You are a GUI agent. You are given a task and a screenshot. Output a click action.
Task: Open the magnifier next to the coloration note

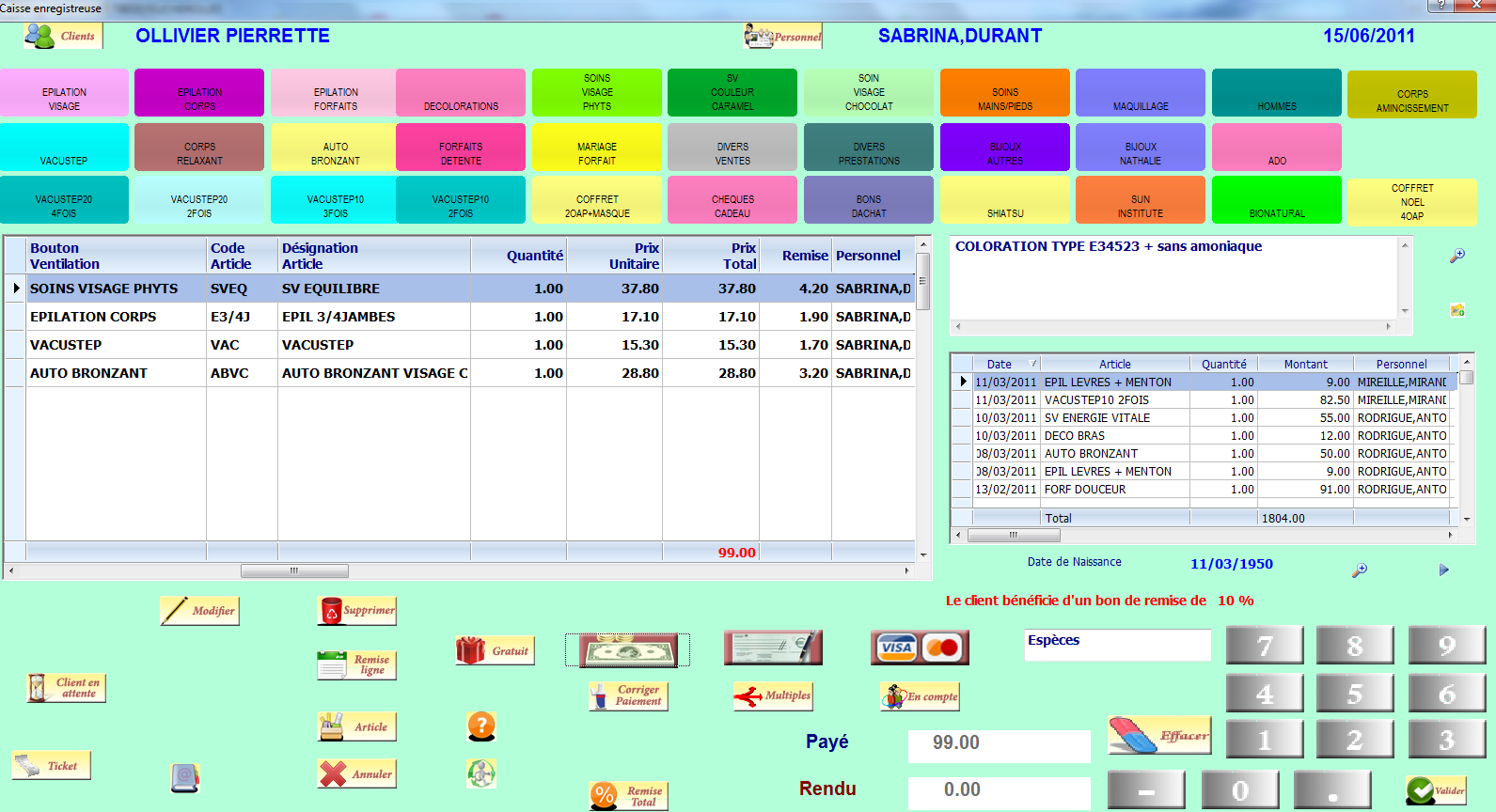tap(1457, 256)
